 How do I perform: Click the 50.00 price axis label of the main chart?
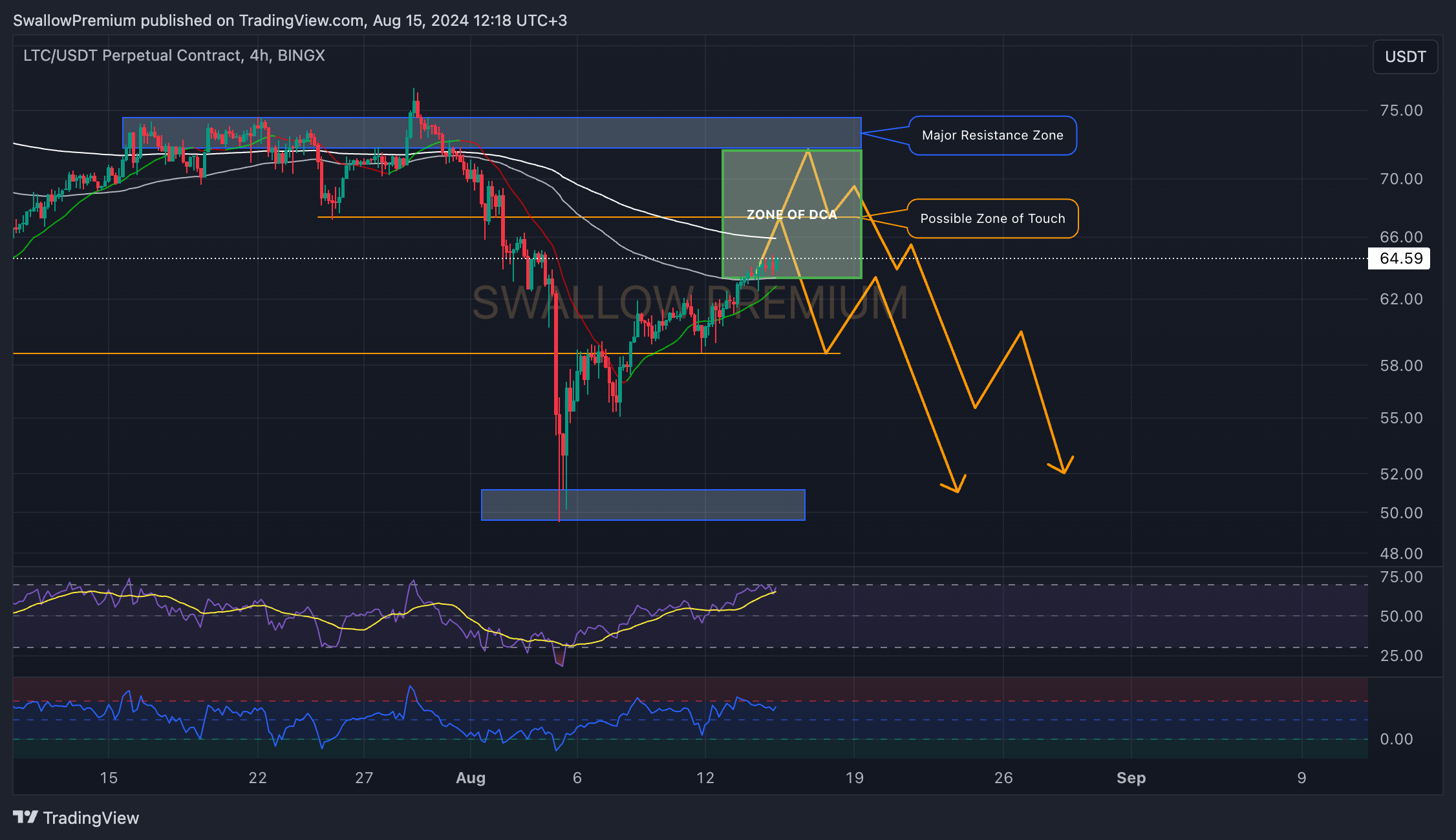point(1401,513)
